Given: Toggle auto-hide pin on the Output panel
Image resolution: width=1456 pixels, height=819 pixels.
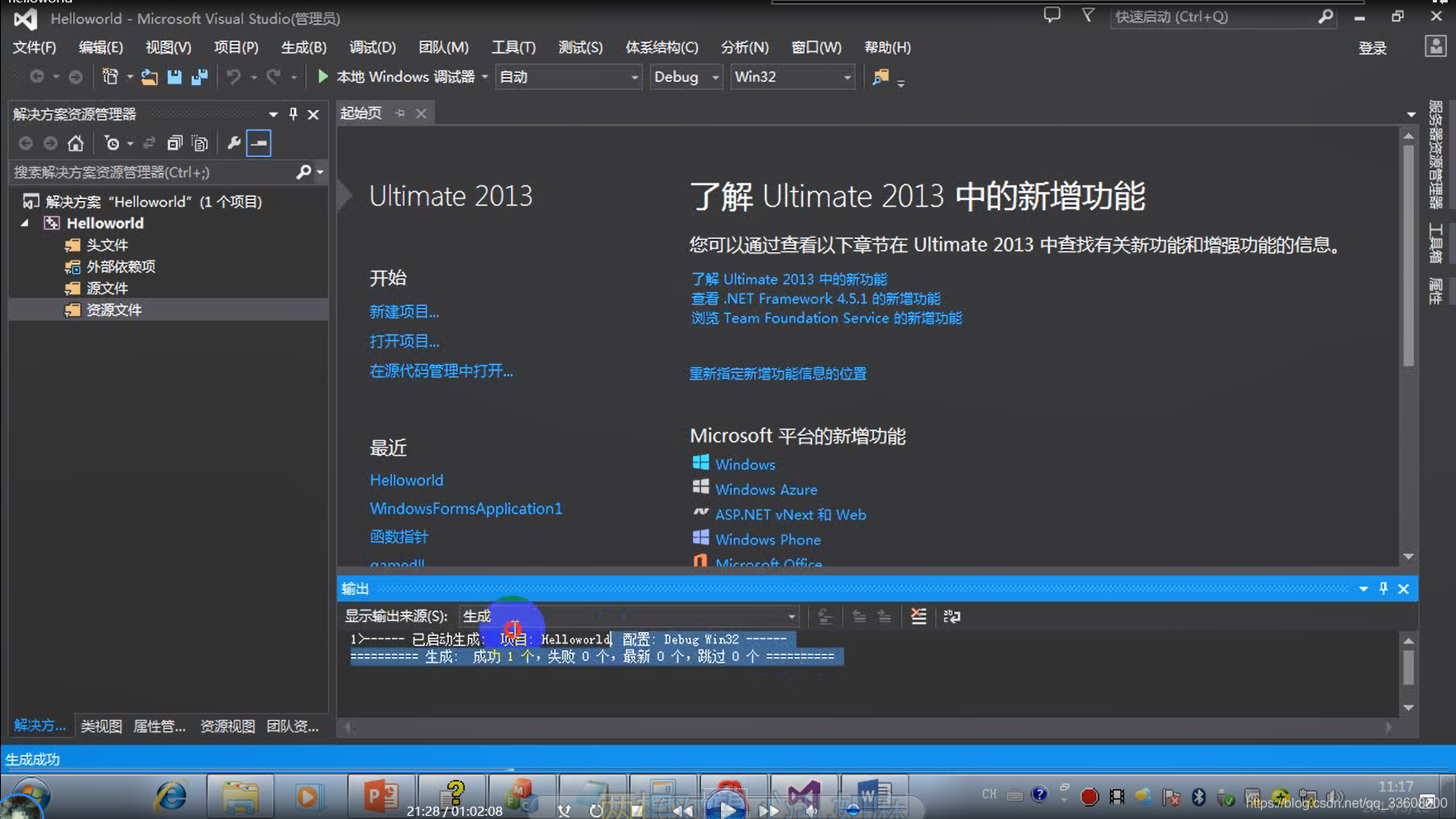Looking at the screenshot, I should (1383, 588).
